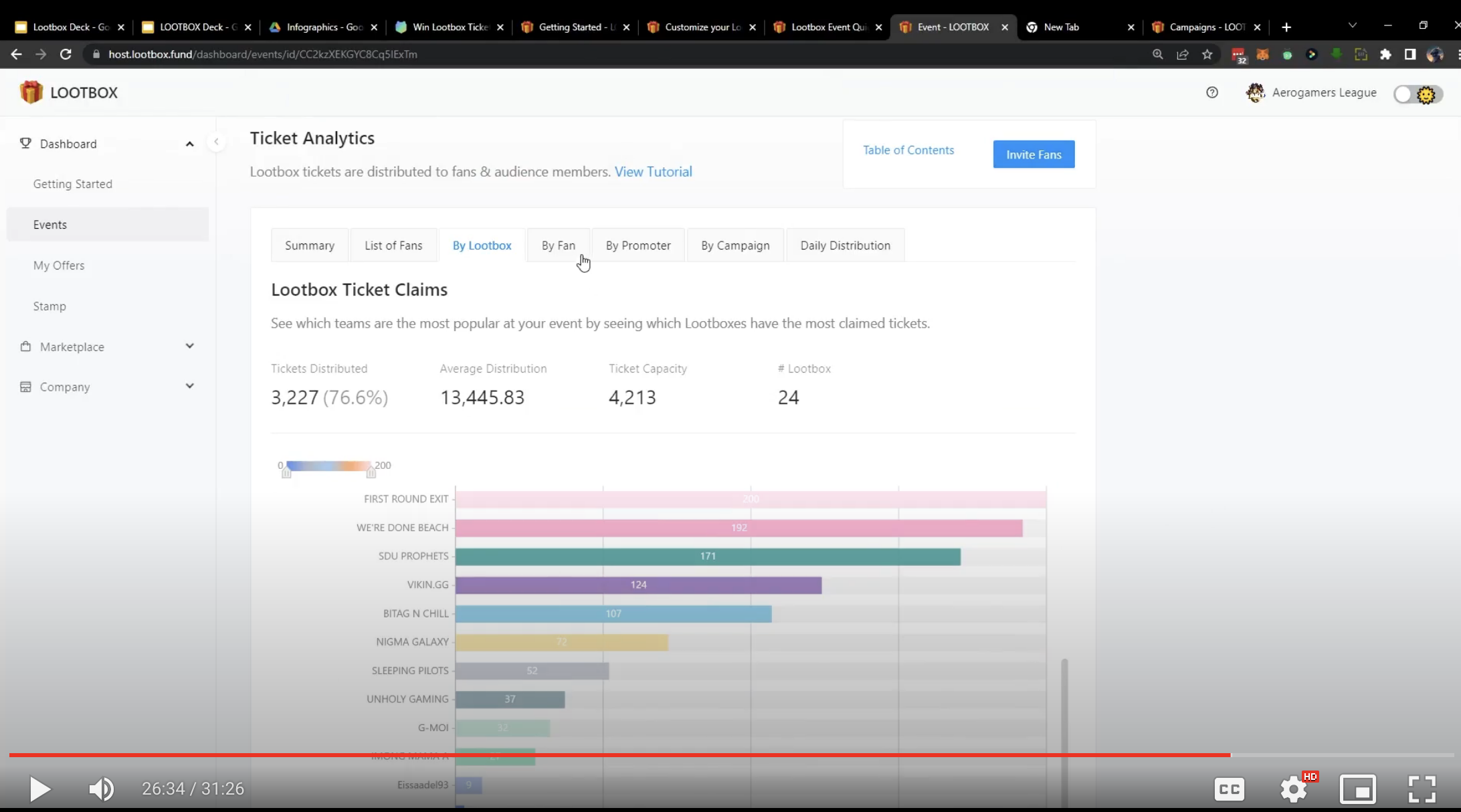Open the Daily Distribution tab
Viewport: 1461px width, 812px height.
click(845, 245)
